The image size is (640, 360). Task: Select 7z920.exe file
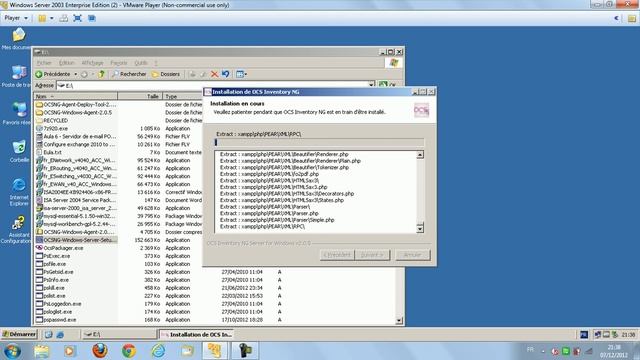52,129
